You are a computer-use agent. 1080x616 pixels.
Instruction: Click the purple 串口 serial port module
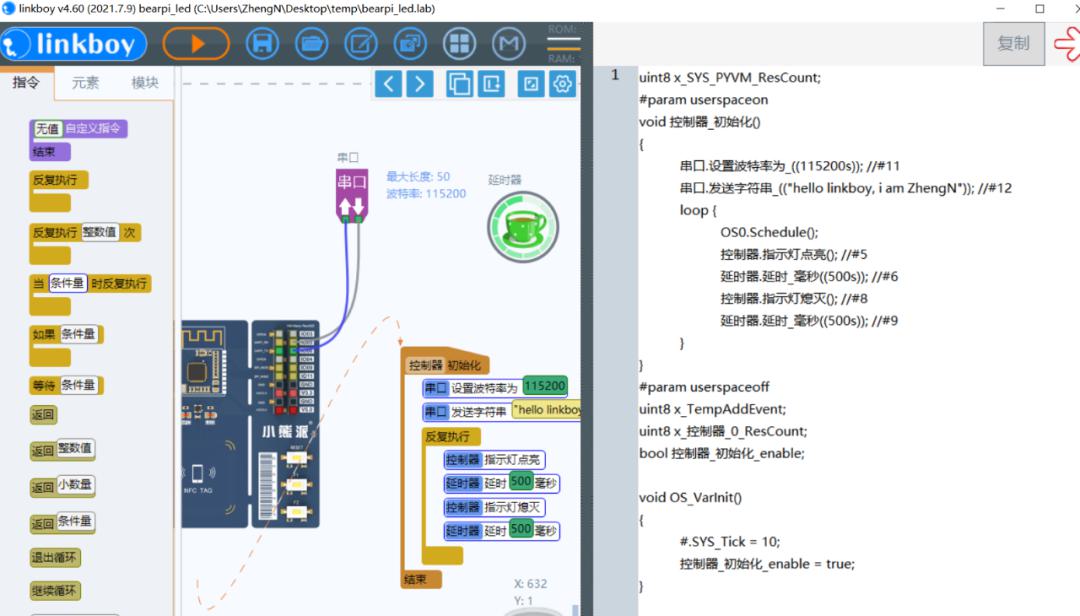click(351, 195)
